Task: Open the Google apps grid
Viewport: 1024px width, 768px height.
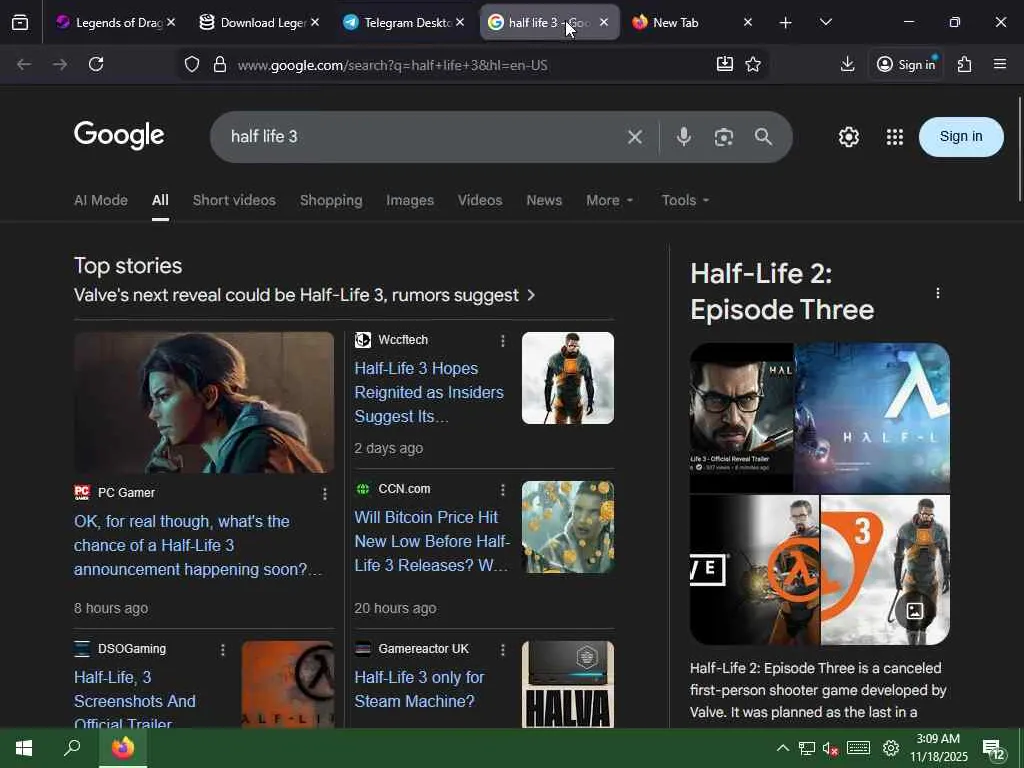Action: (895, 137)
